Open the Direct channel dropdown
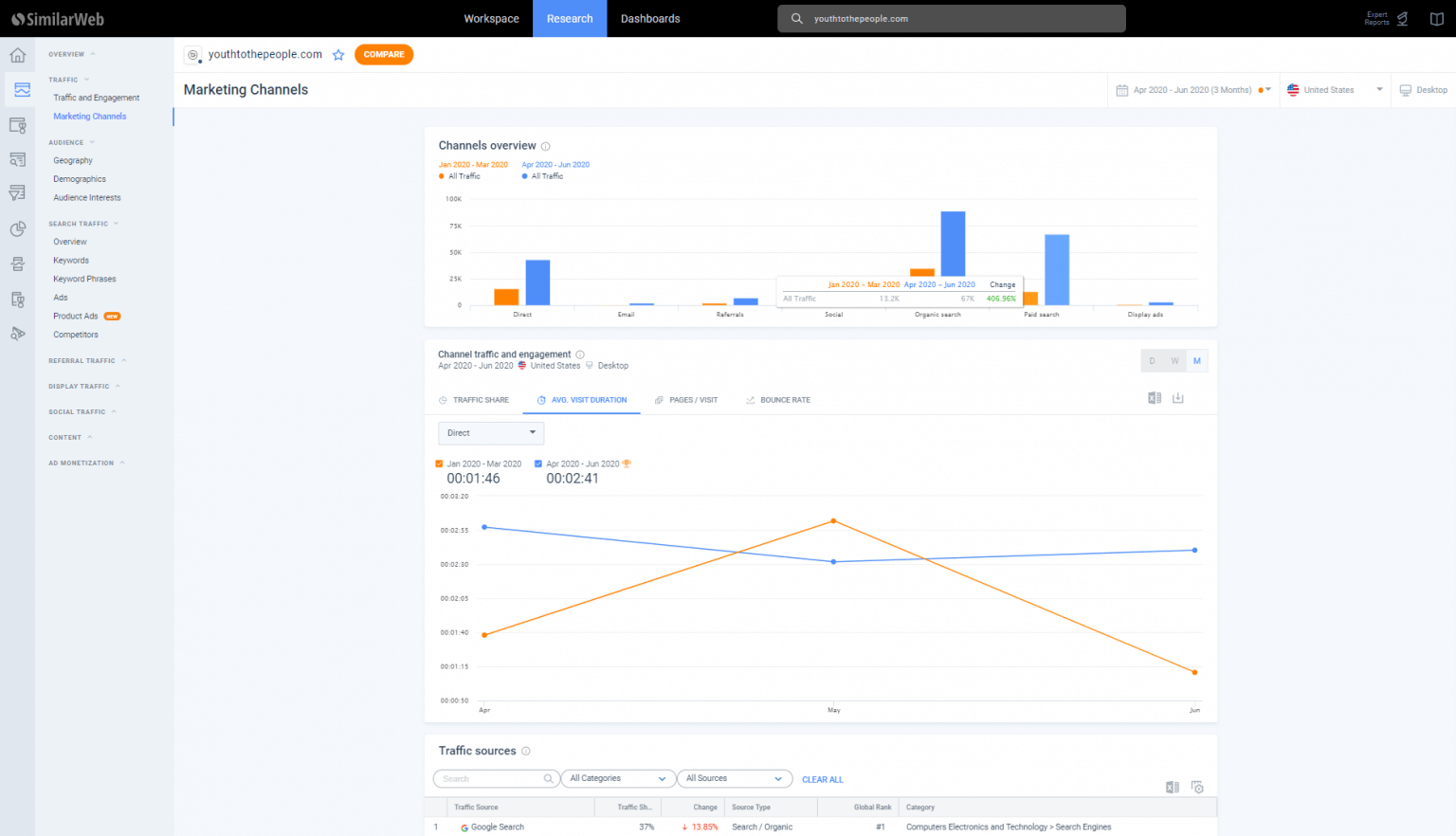Image resolution: width=1456 pixels, height=836 pixels. pos(491,433)
